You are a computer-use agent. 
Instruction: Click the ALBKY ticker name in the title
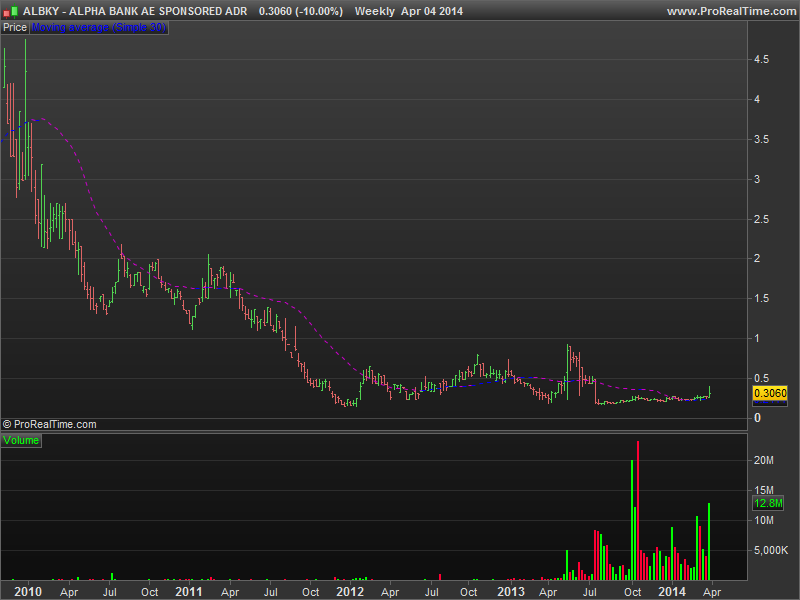(x=39, y=11)
